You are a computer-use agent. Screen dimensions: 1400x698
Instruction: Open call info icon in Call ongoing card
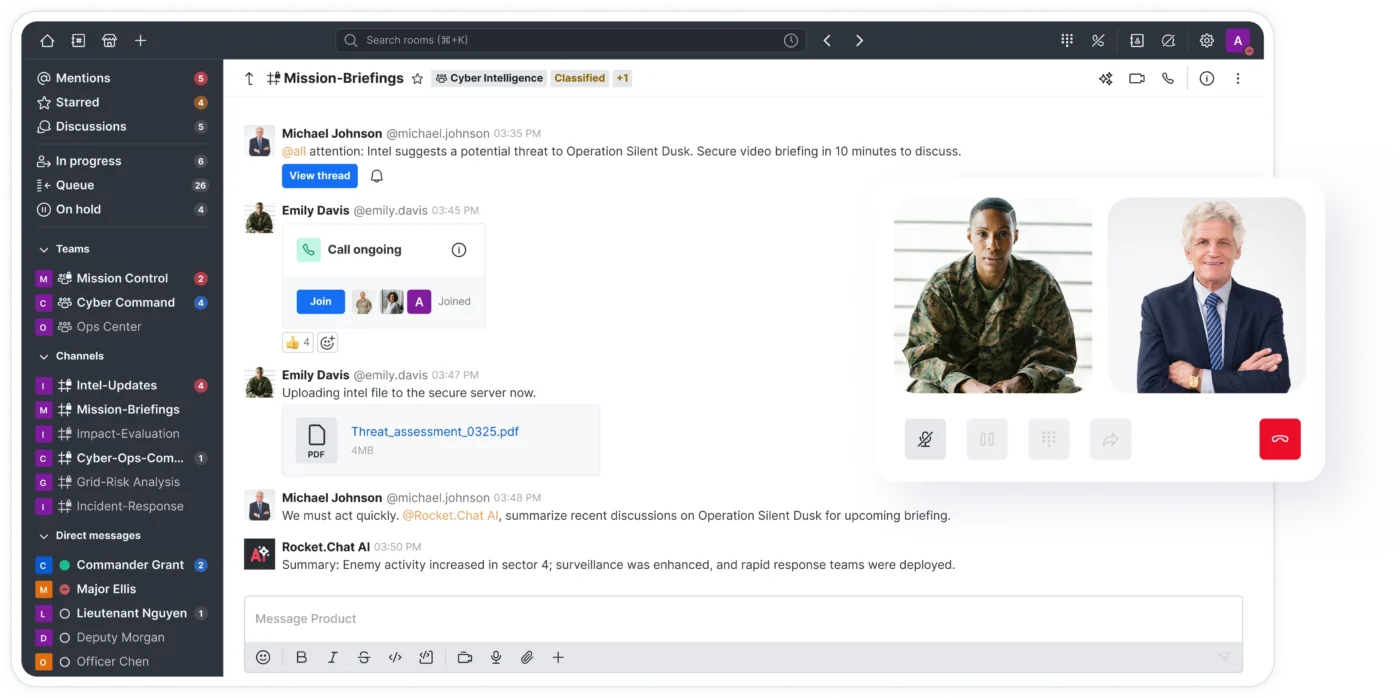(459, 250)
